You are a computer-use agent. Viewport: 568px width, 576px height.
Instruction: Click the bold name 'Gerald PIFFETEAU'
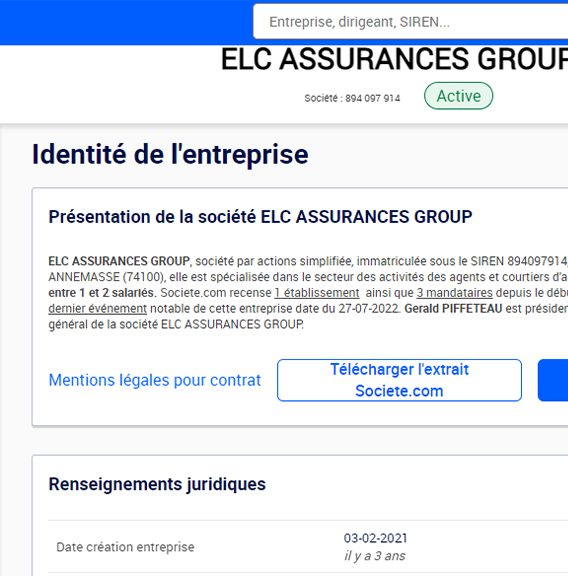point(453,309)
